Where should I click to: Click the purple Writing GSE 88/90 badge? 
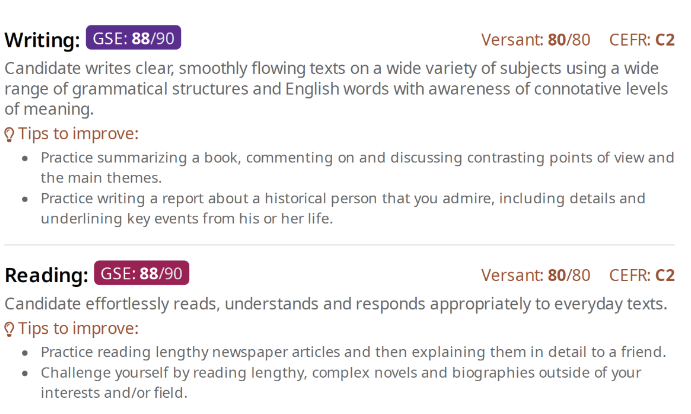(133, 39)
